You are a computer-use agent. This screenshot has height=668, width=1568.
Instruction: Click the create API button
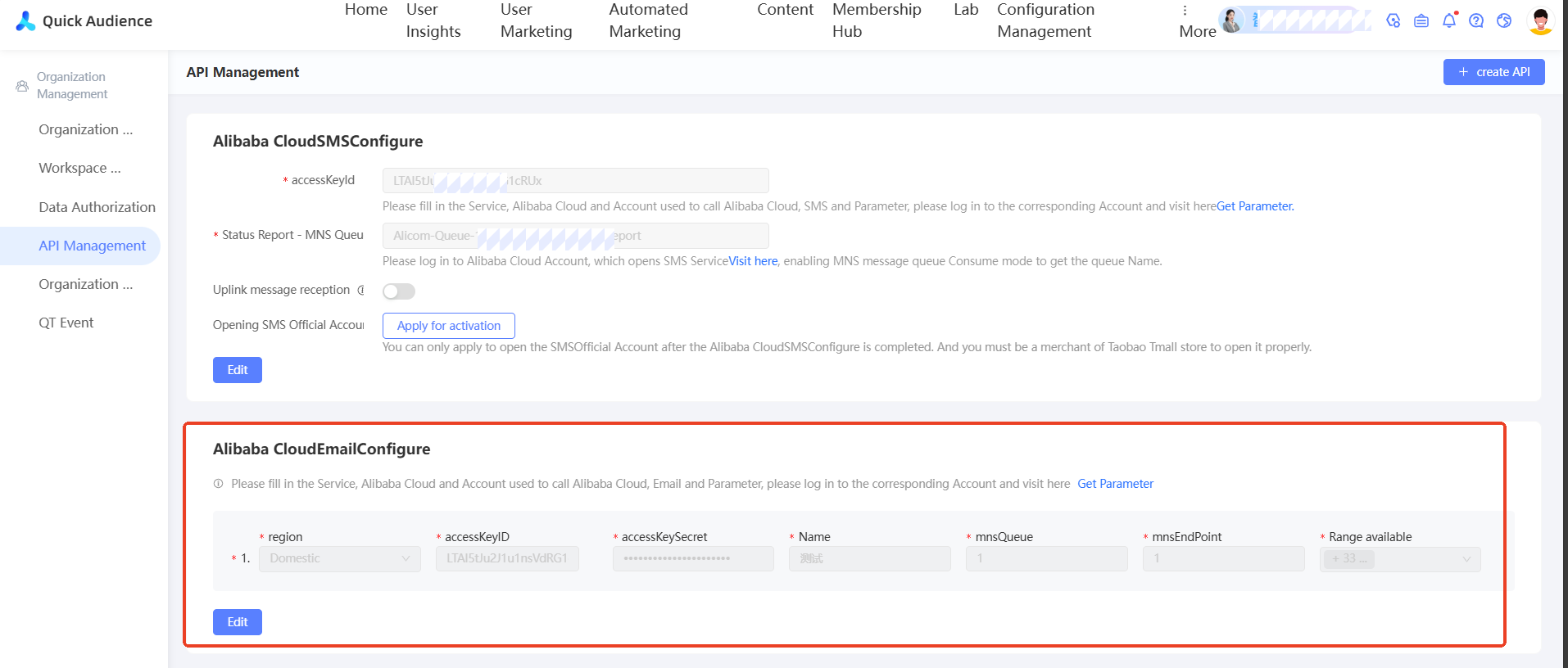point(1493,72)
